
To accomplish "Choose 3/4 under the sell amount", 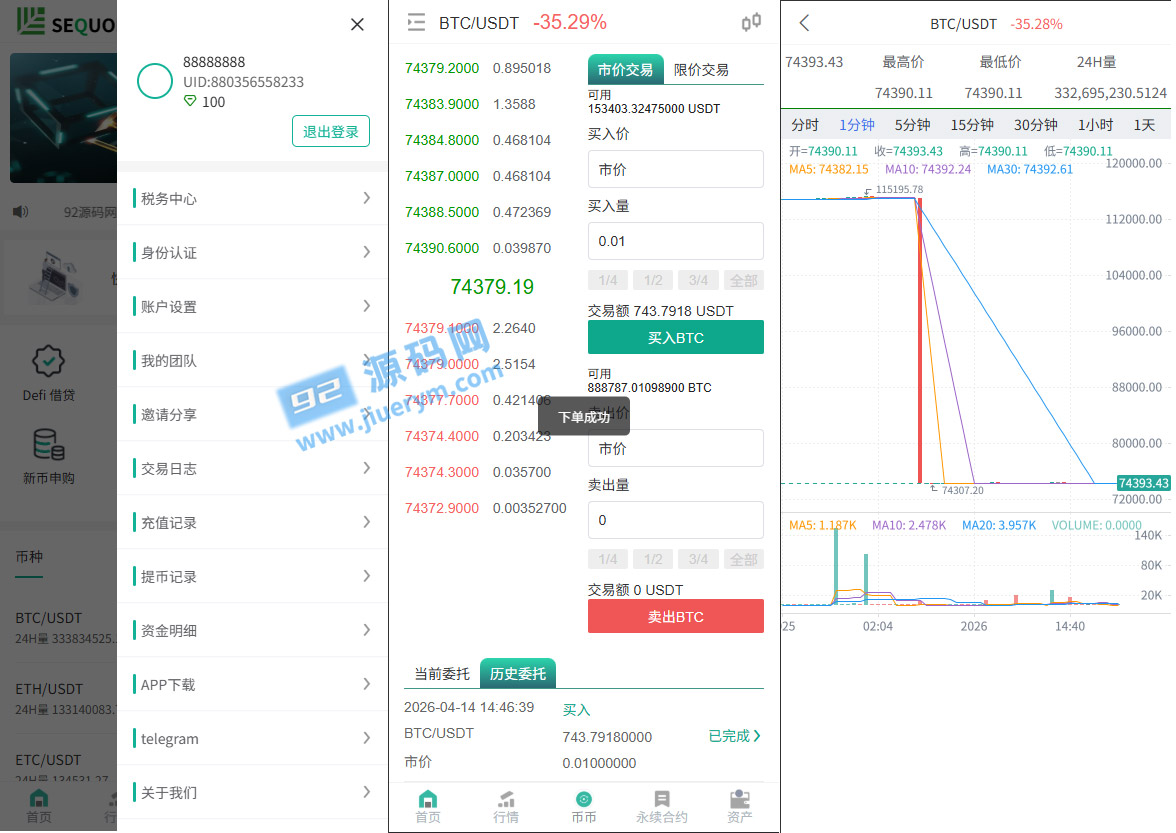I will pos(698,559).
